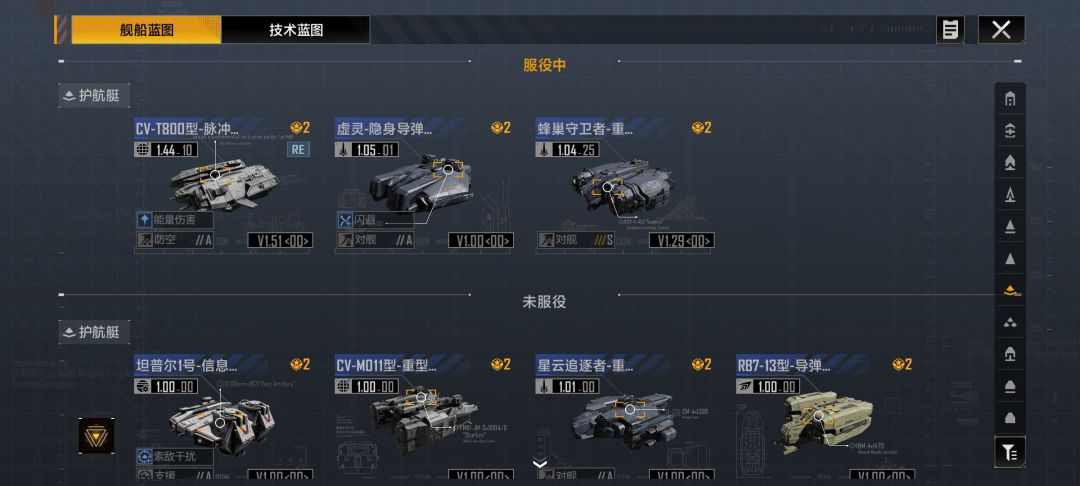1080x486 pixels.
Task: Tap the orange triangle emblem badge
Action: pos(96,435)
